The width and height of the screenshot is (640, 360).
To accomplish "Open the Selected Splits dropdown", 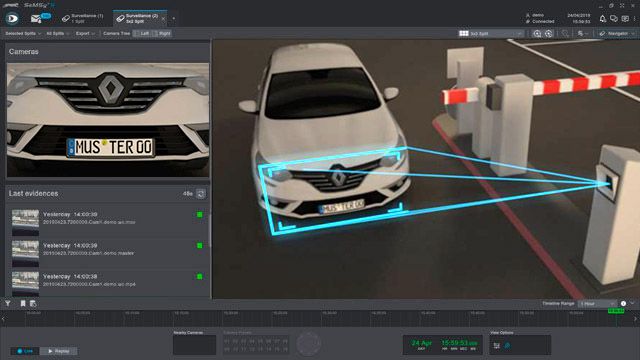I will point(22,33).
